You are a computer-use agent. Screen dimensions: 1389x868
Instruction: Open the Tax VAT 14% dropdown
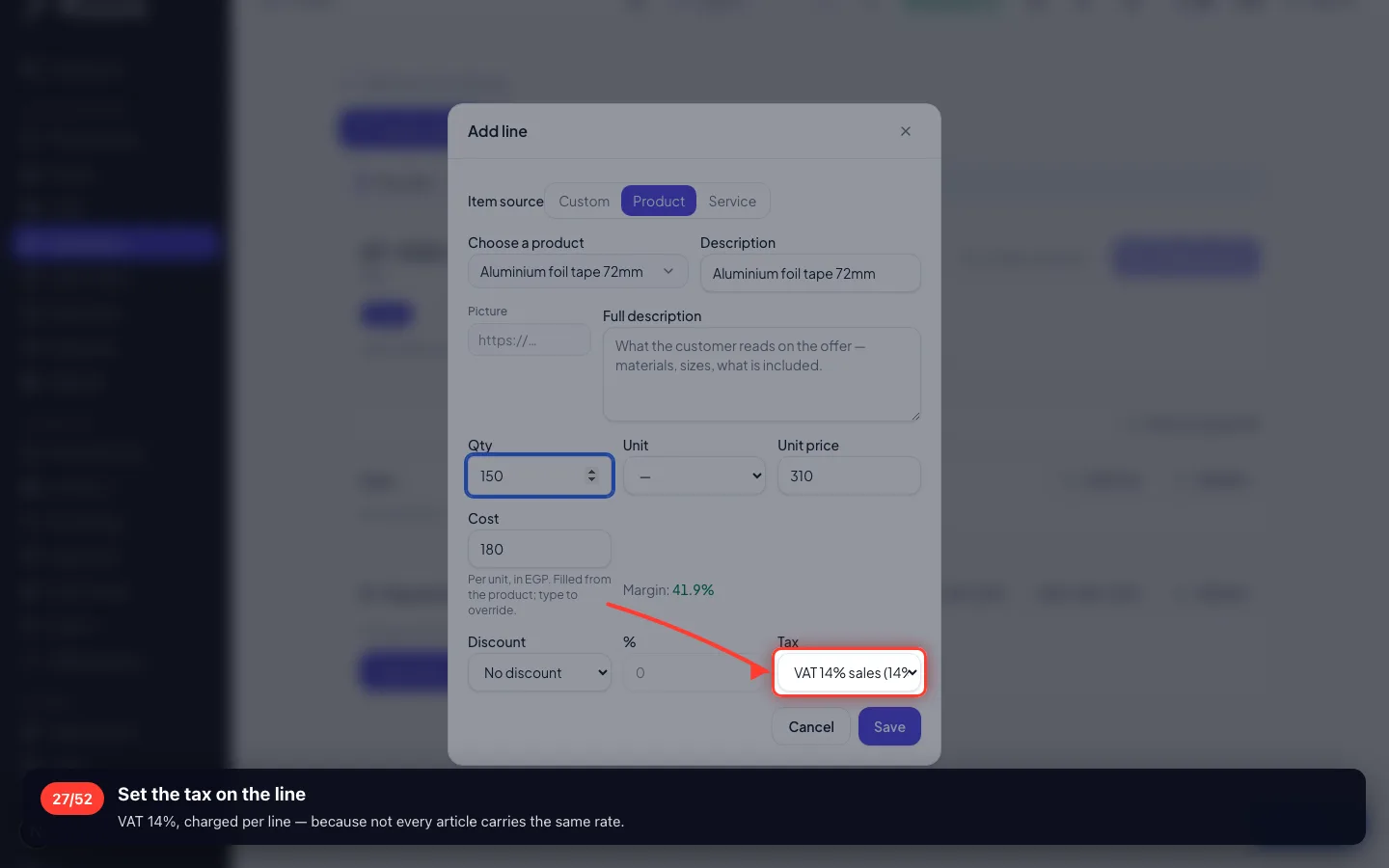coord(849,672)
